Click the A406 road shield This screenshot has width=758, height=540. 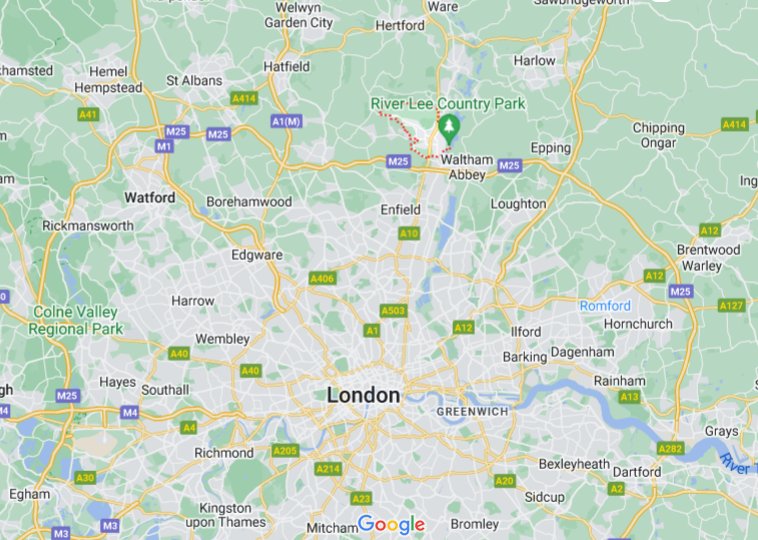click(x=322, y=278)
